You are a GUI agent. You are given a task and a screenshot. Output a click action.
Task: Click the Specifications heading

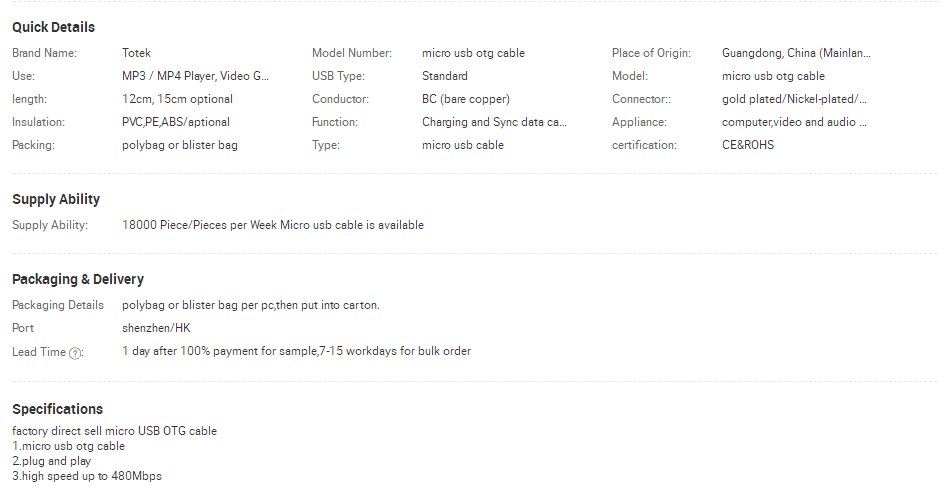(58, 409)
